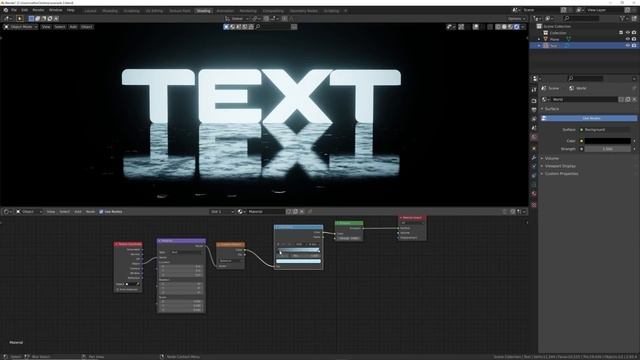Click the ColorRamp gradient bar
Screen dimensions: 640x360
(x=298, y=250)
